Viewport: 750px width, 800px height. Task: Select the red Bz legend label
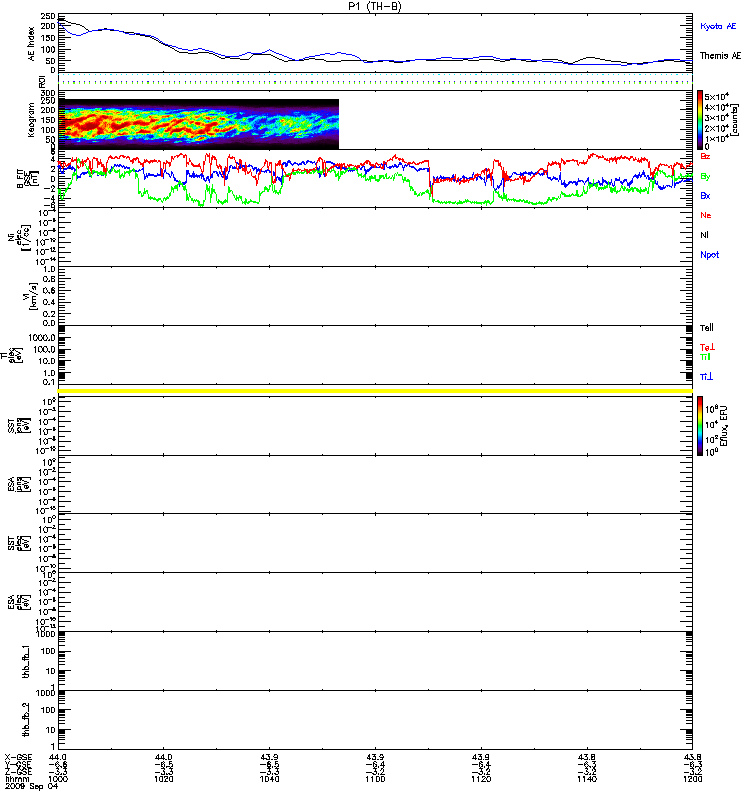705,156
